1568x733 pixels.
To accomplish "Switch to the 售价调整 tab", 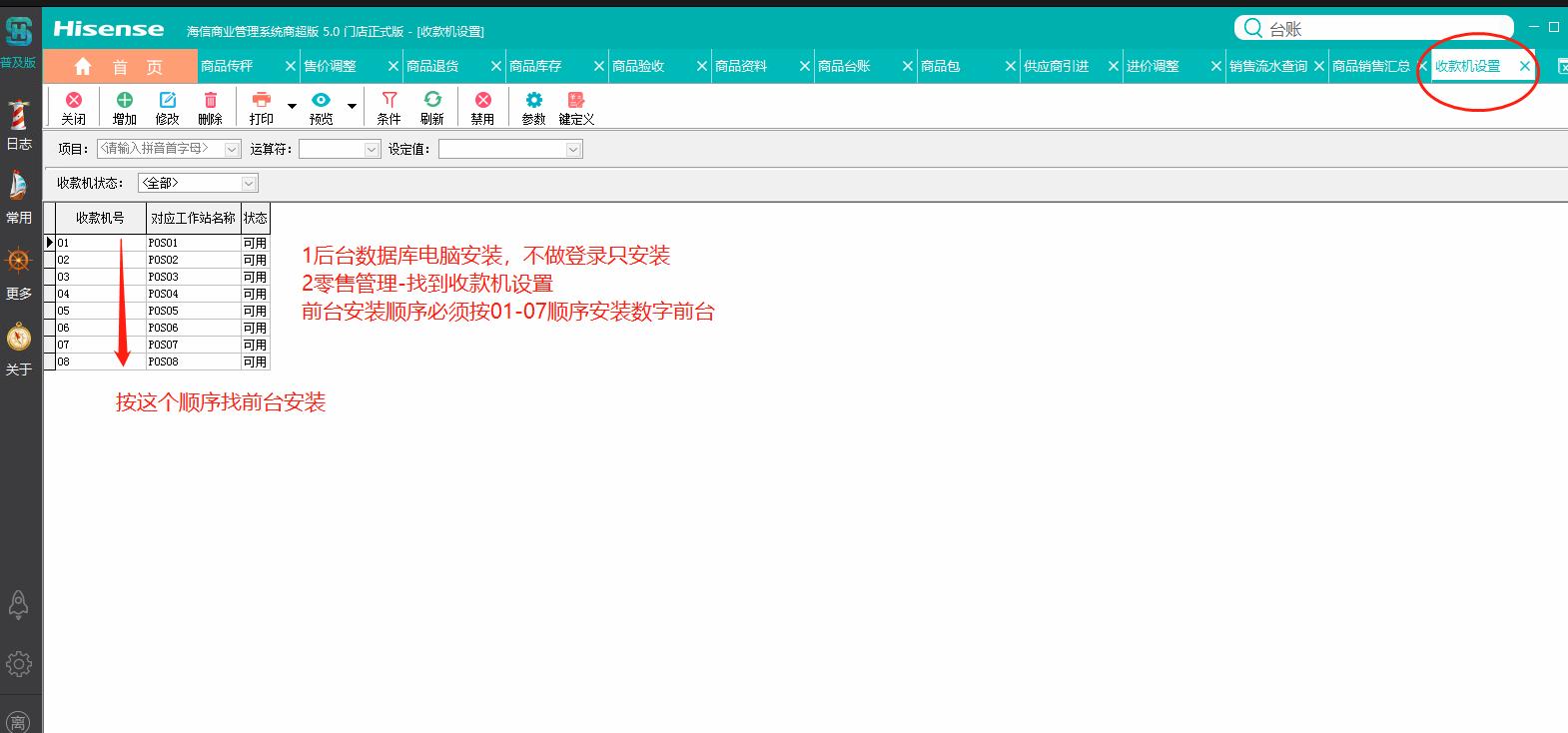I will pyautogui.click(x=330, y=66).
